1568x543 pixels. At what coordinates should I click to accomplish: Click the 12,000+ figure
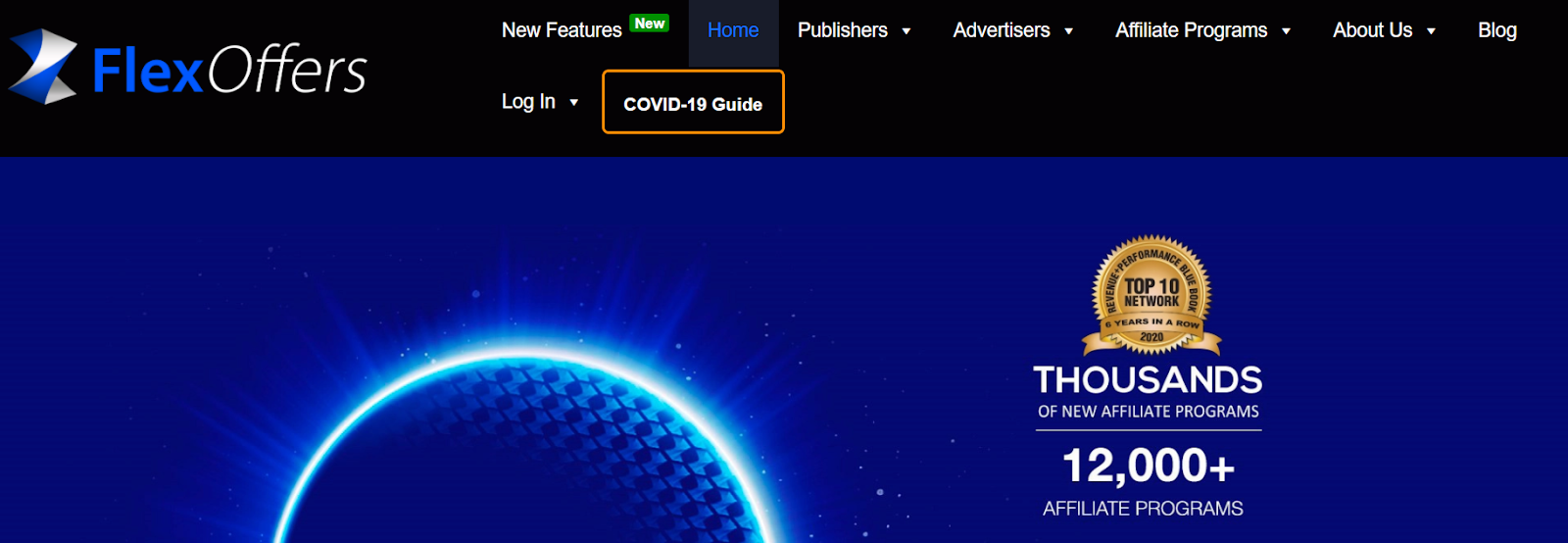tap(1149, 466)
